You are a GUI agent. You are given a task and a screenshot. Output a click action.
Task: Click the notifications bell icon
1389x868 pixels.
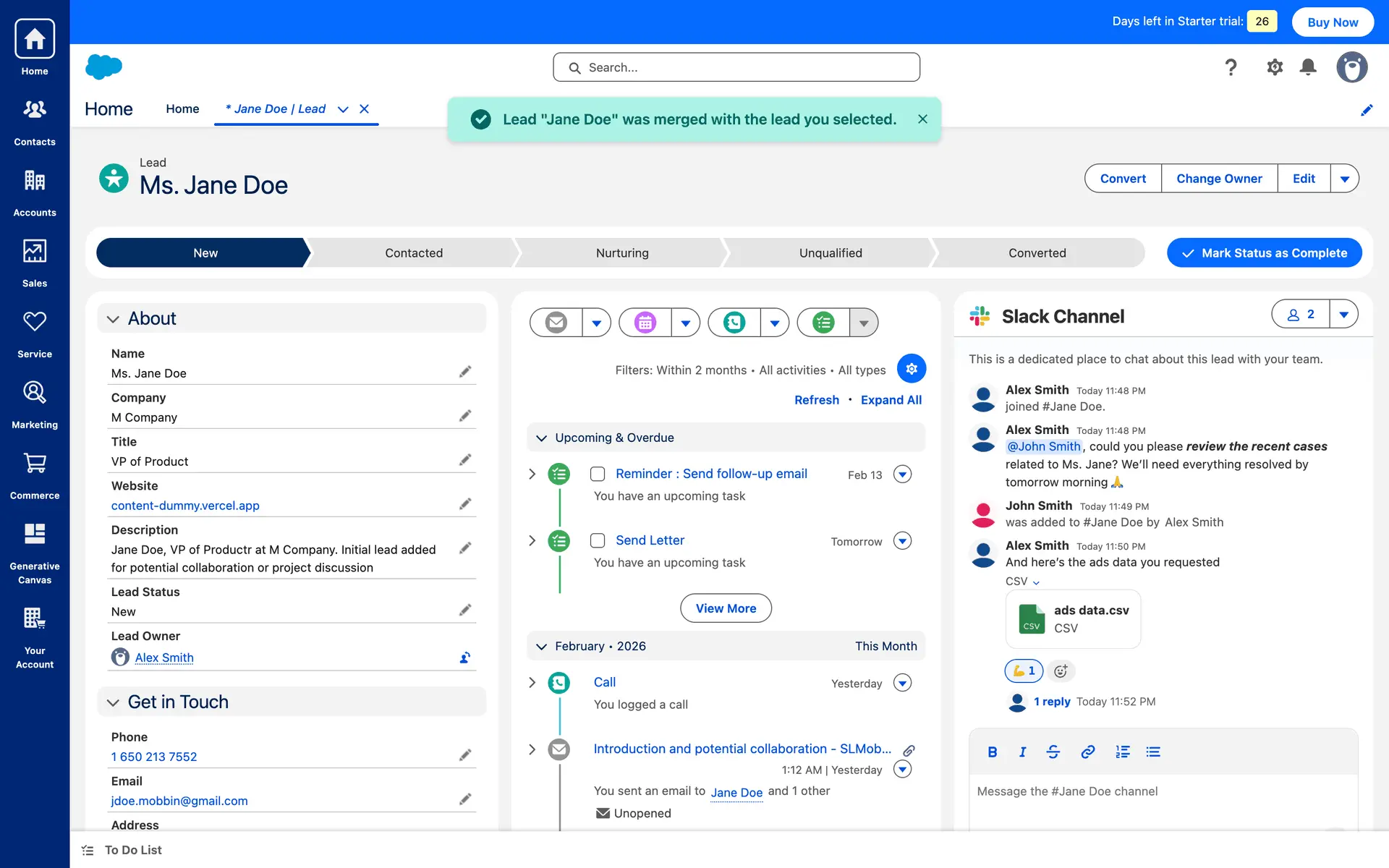(1307, 67)
